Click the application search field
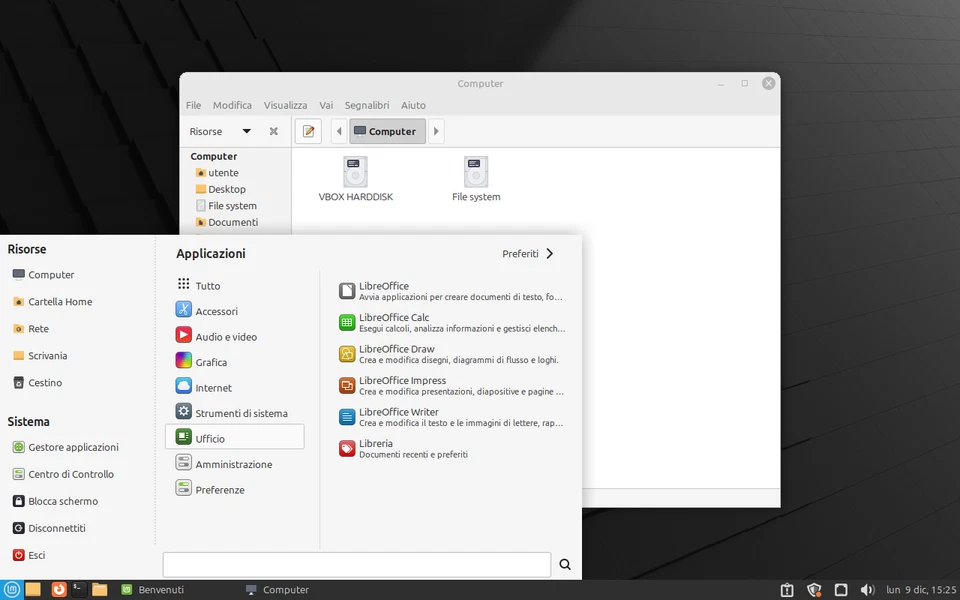 [x=357, y=564]
